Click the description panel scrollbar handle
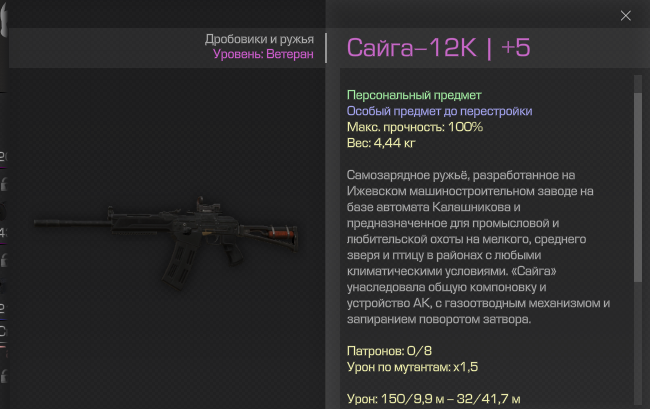The width and height of the screenshot is (650, 409). click(638, 187)
